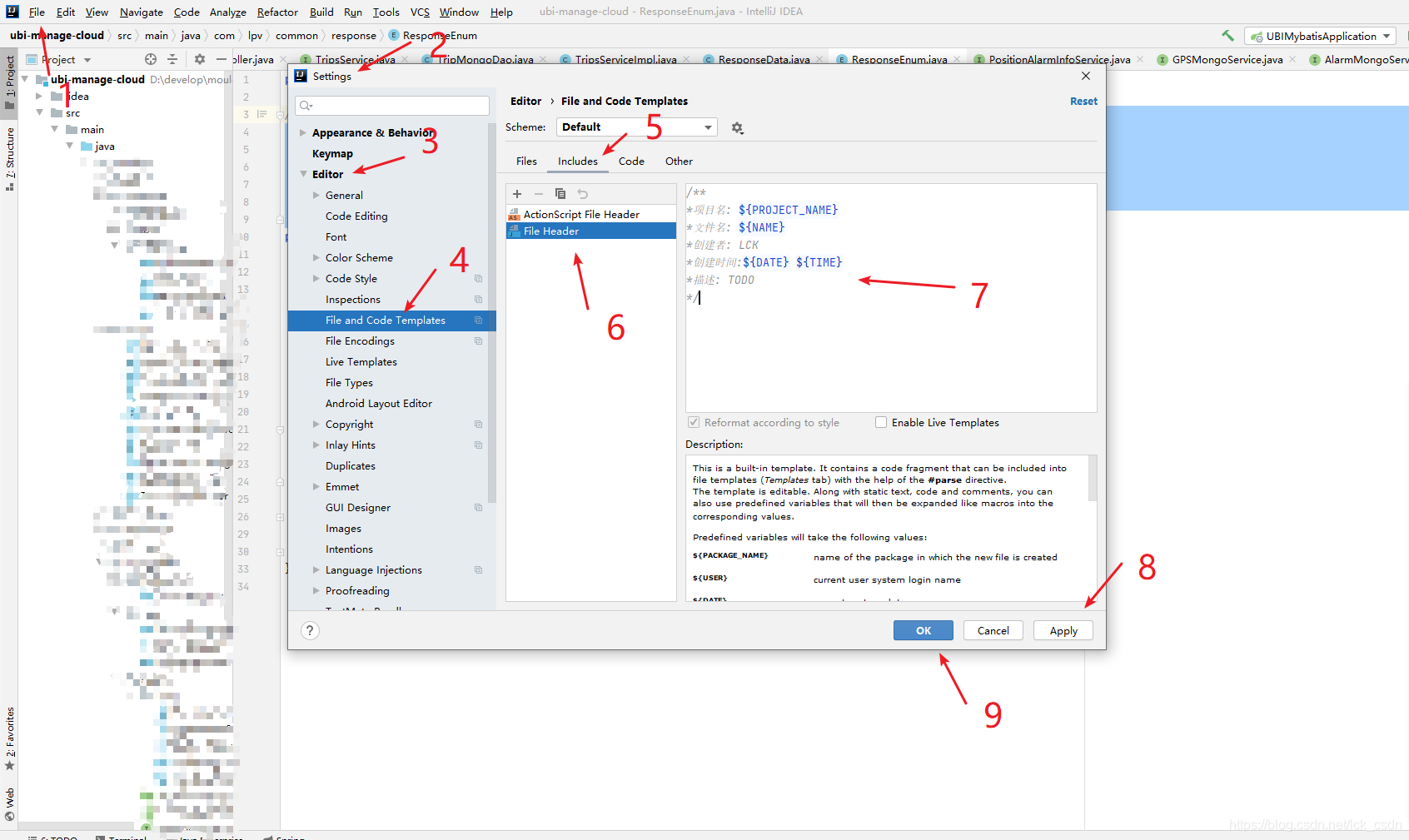Screen dimensions: 1409x840
Task: Open the GPSMongoService.java editor tab
Action: click(x=1227, y=60)
